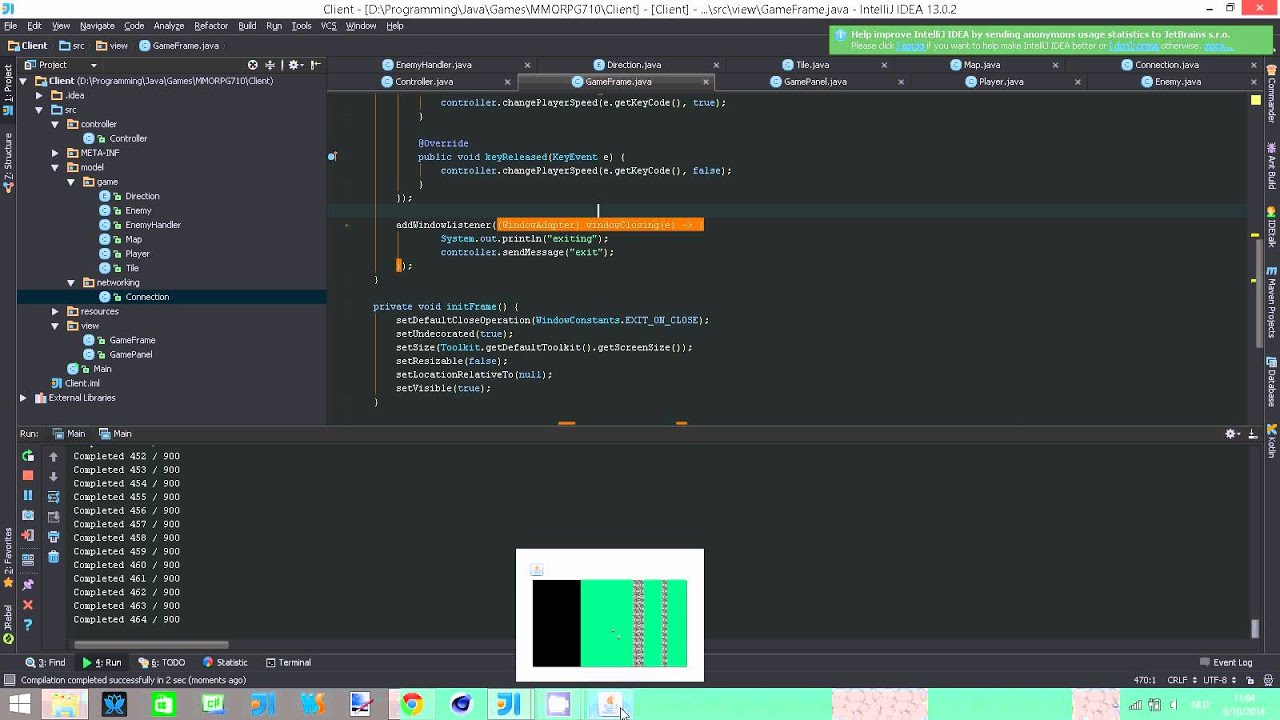The height and width of the screenshot is (720, 1280).
Task: Dump threads using the camera icon
Action: 28,516
